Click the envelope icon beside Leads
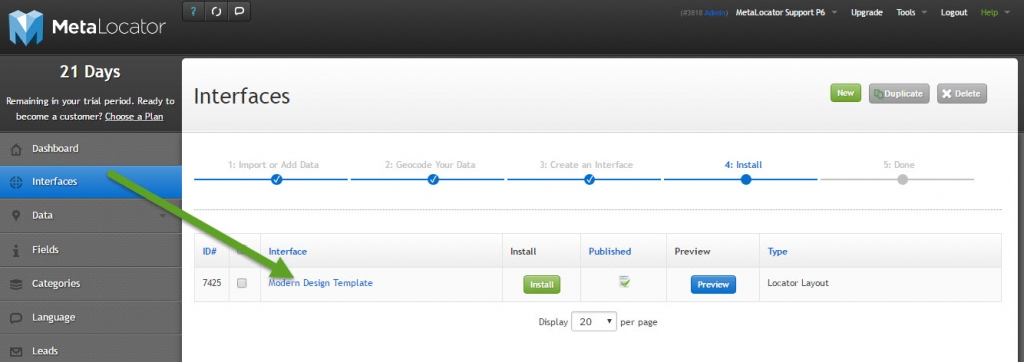Viewport: 1024px width, 362px height. pyautogui.click(x=17, y=352)
